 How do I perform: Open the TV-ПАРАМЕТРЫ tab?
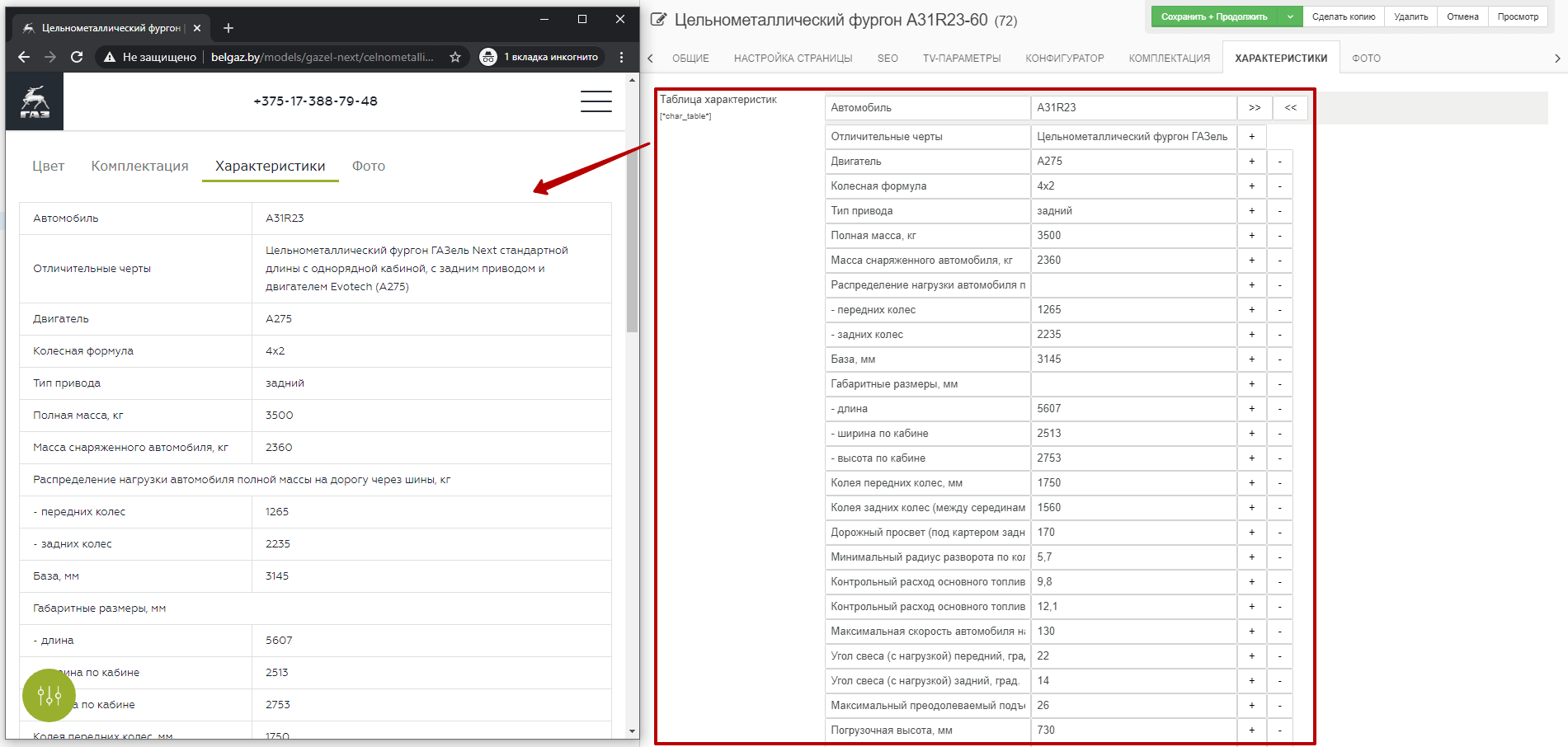coord(962,59)
